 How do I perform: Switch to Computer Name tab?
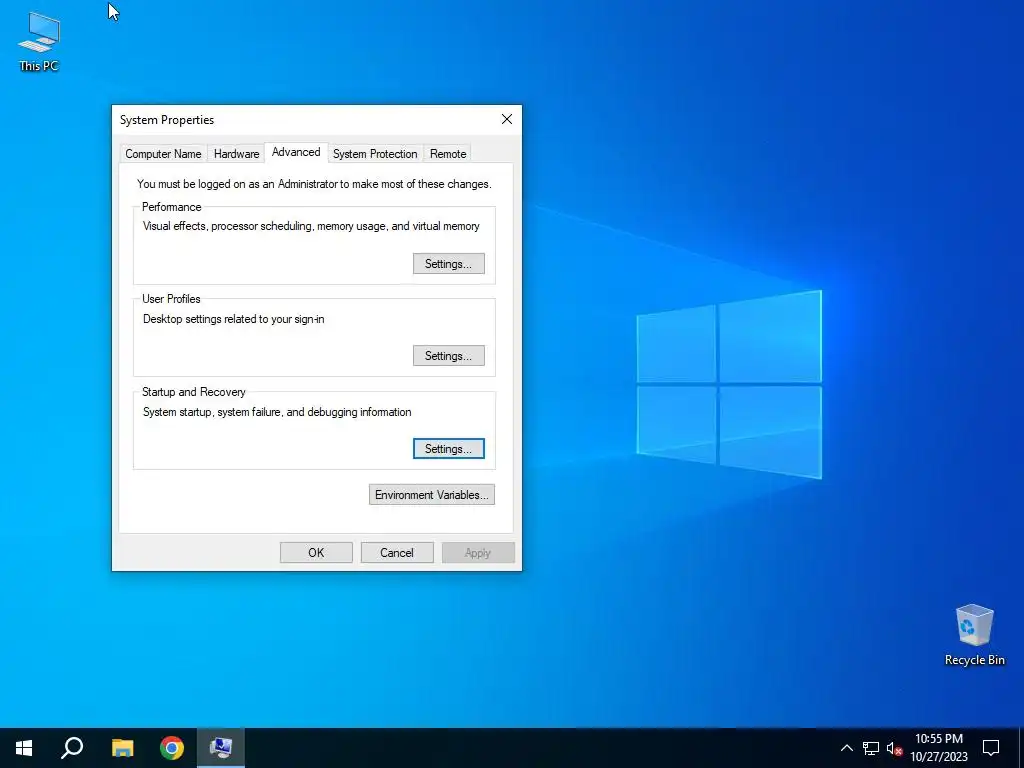tap(163, 154)
